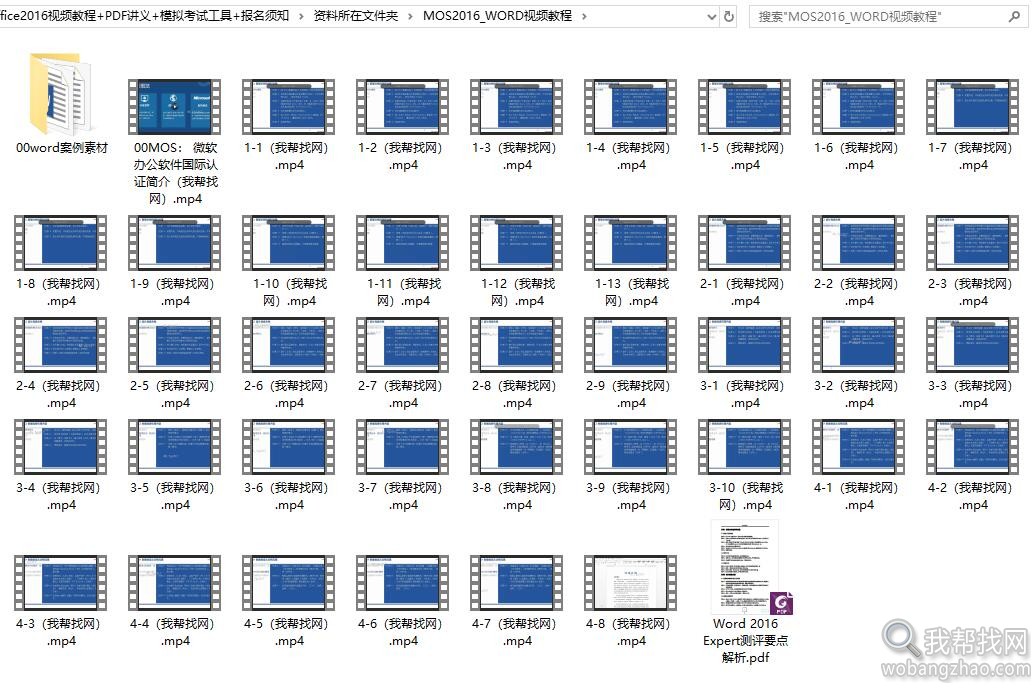Viewport: 1036px width, 688px height.
Task: Select the 1-8 mp4 video icon
Action: tap(61, 243)
